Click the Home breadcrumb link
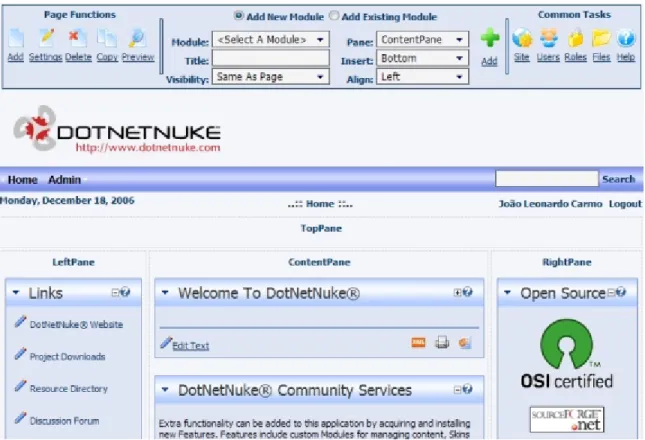This screenshot has height=440, width=645. (x=320, y=204)
